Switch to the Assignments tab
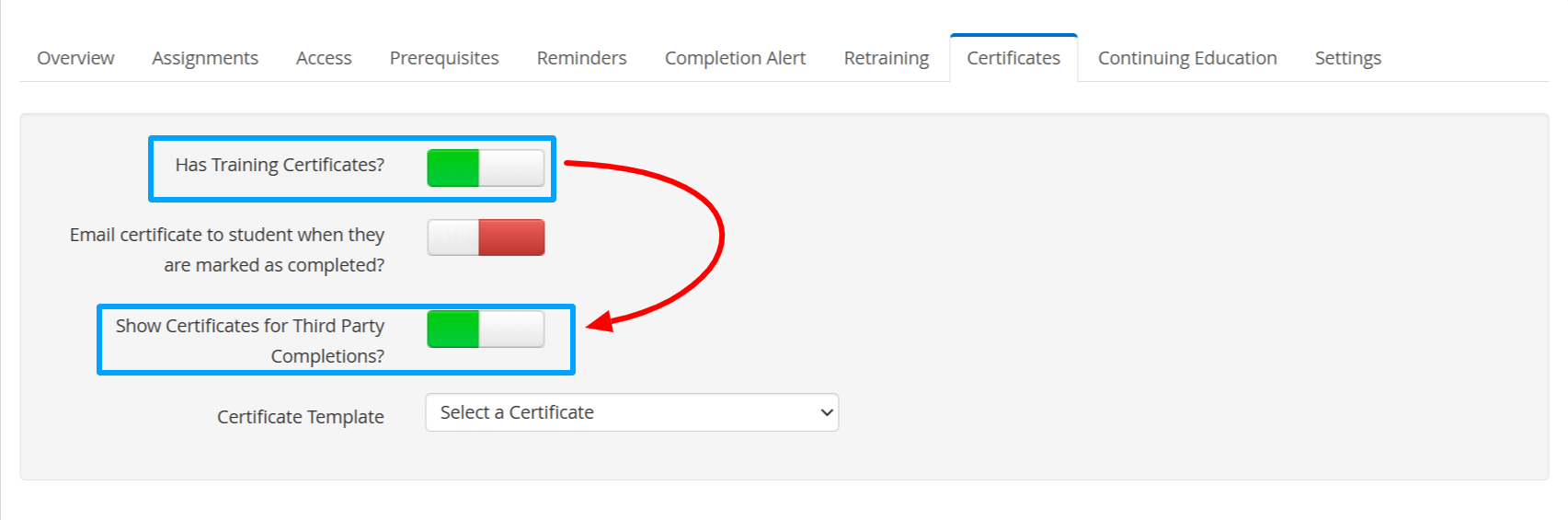 pyautogui.click(x=205, y=58)
